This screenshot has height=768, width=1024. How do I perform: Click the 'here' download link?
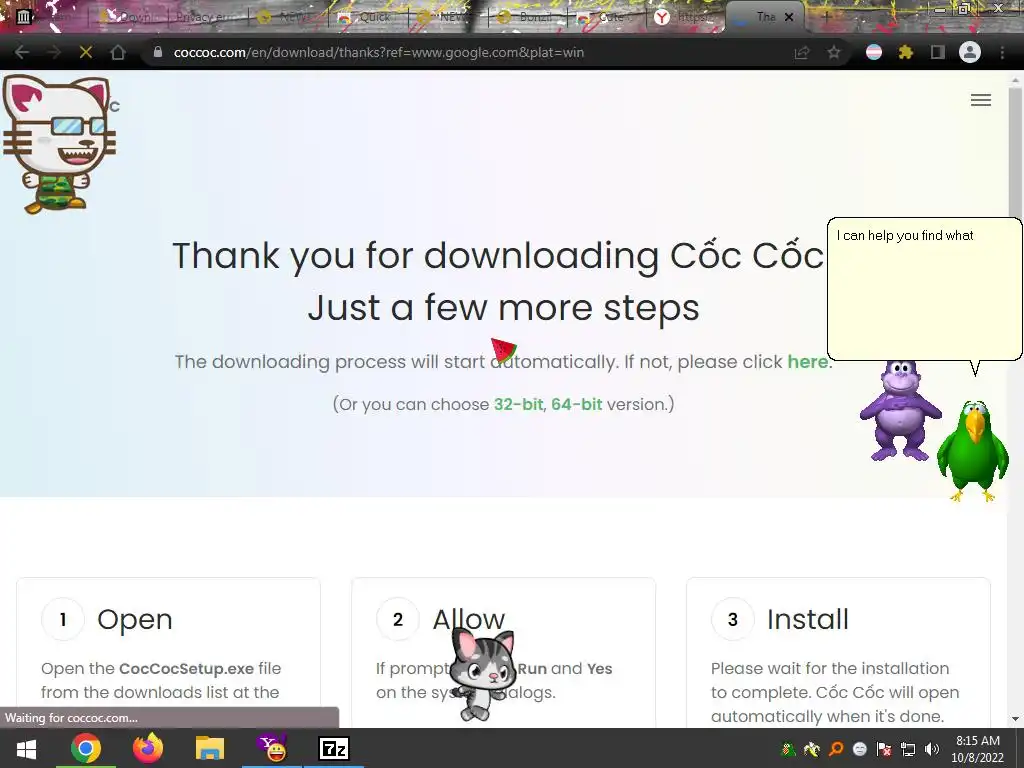807,362
